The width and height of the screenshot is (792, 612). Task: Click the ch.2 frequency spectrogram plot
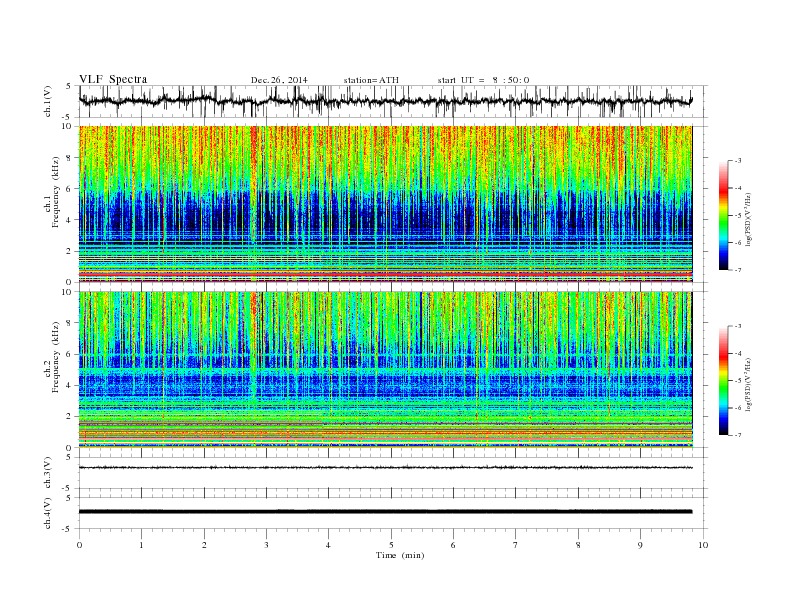[385, 370]
